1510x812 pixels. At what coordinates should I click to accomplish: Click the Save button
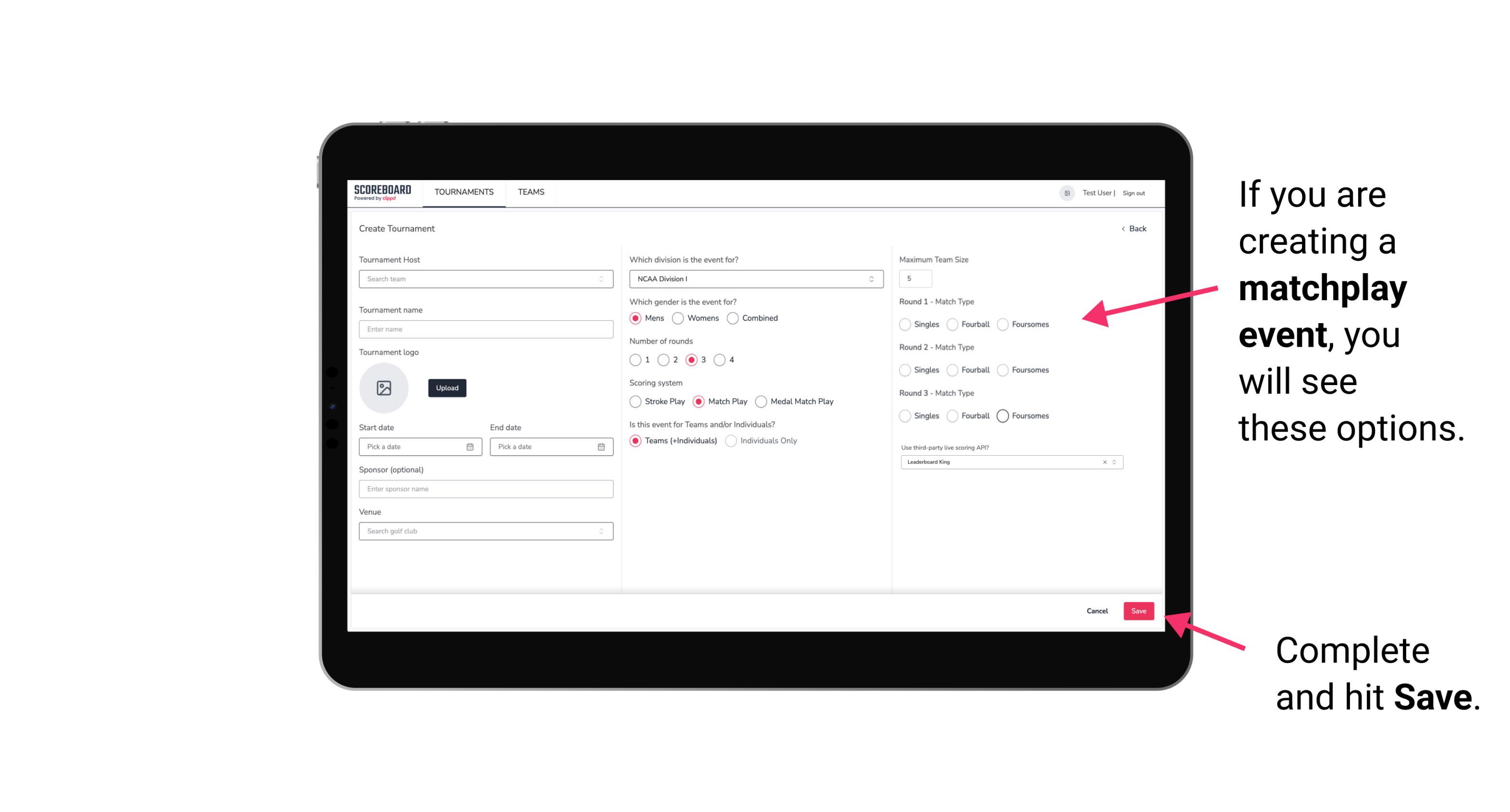coord(1138,610)
